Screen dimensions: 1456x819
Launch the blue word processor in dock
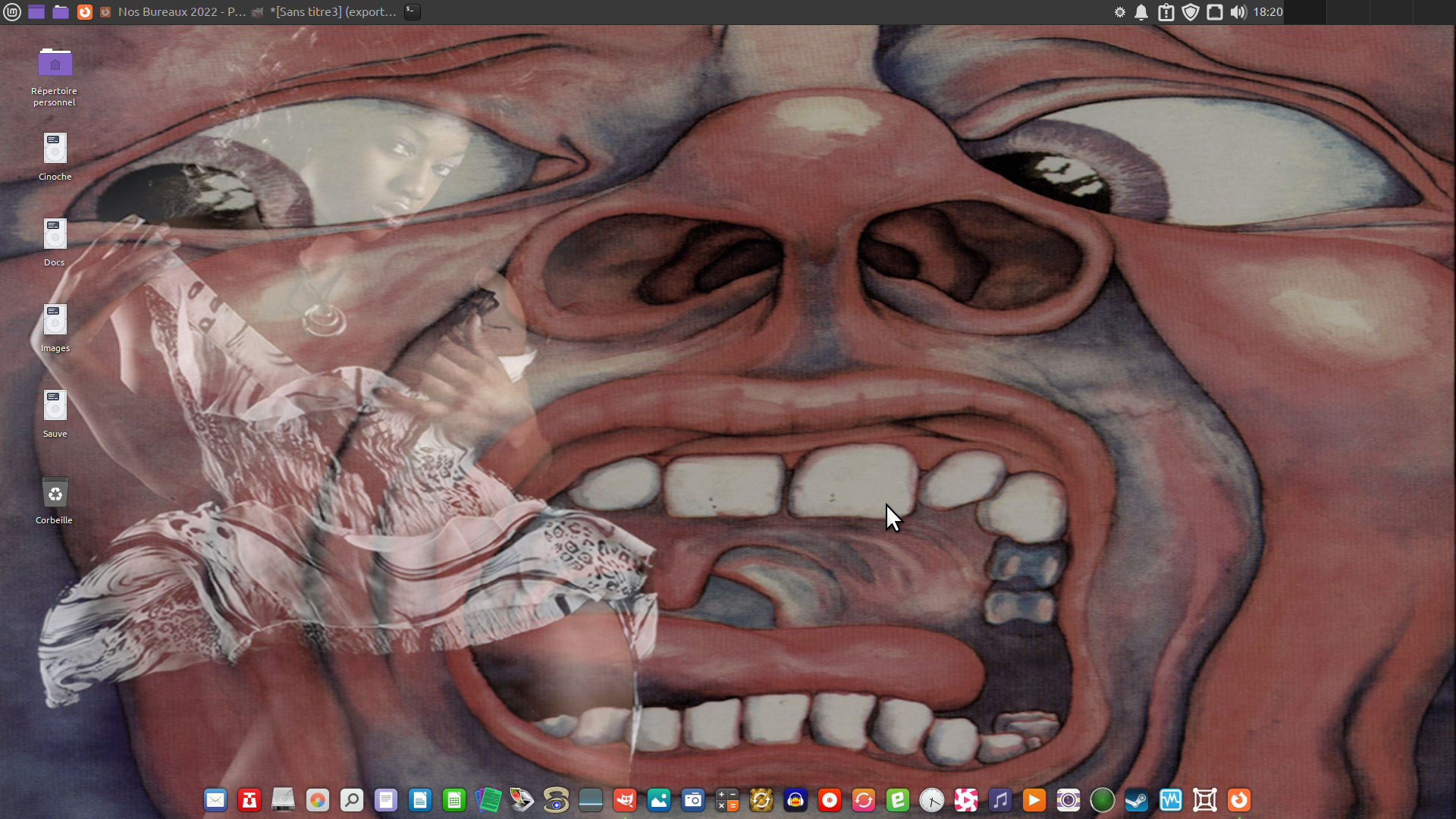click(420, 800)
